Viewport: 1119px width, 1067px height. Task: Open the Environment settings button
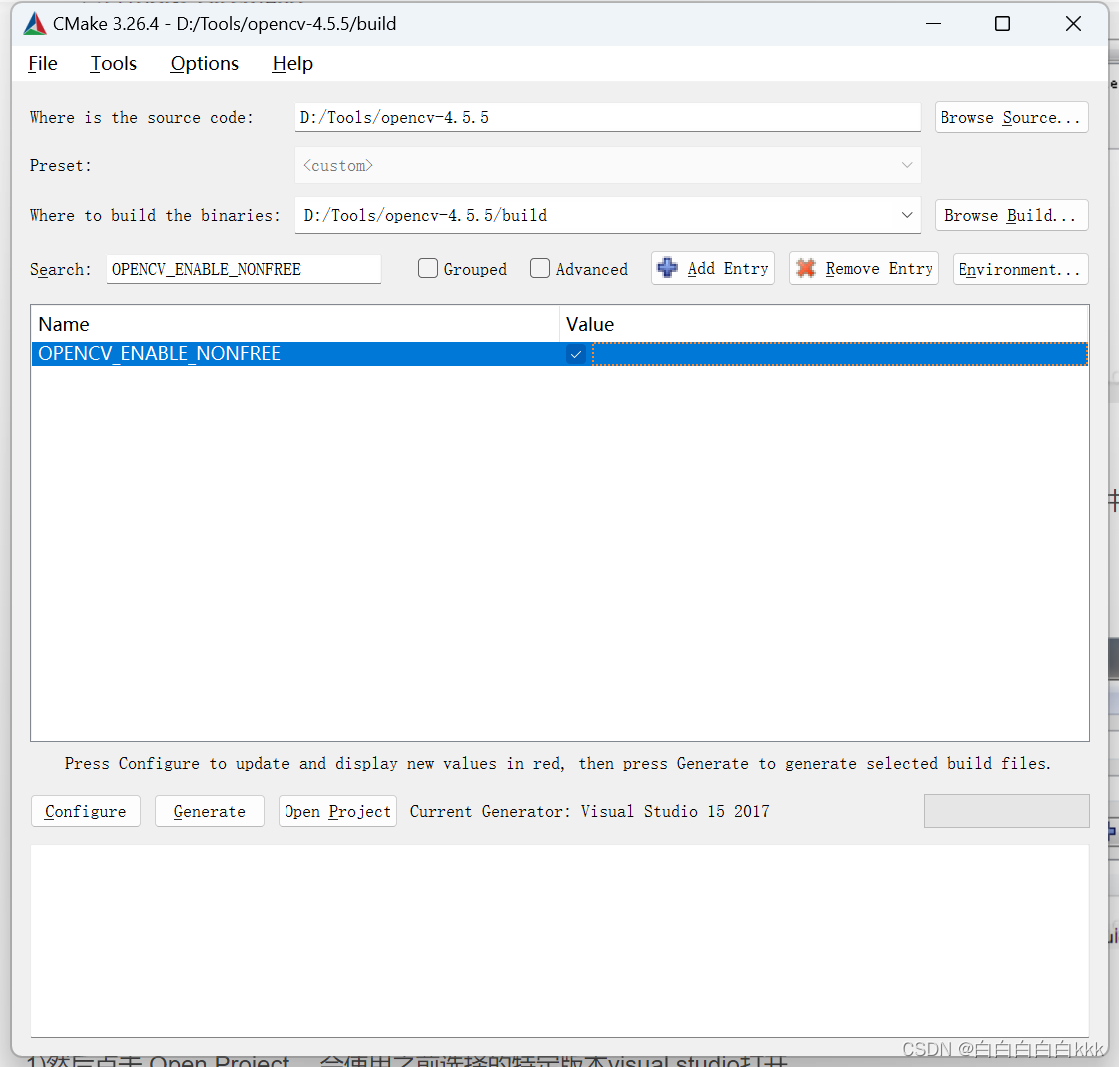tap(1021, 269)
